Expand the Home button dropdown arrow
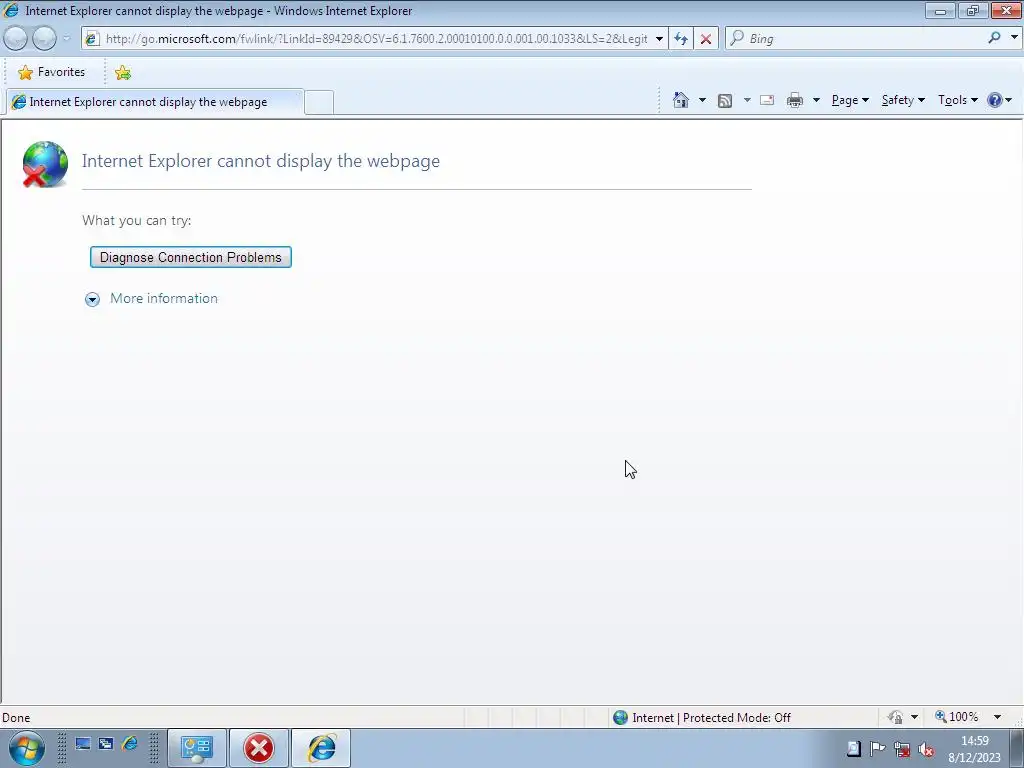Screen dimensions: 1024x768 coord(703,100)
